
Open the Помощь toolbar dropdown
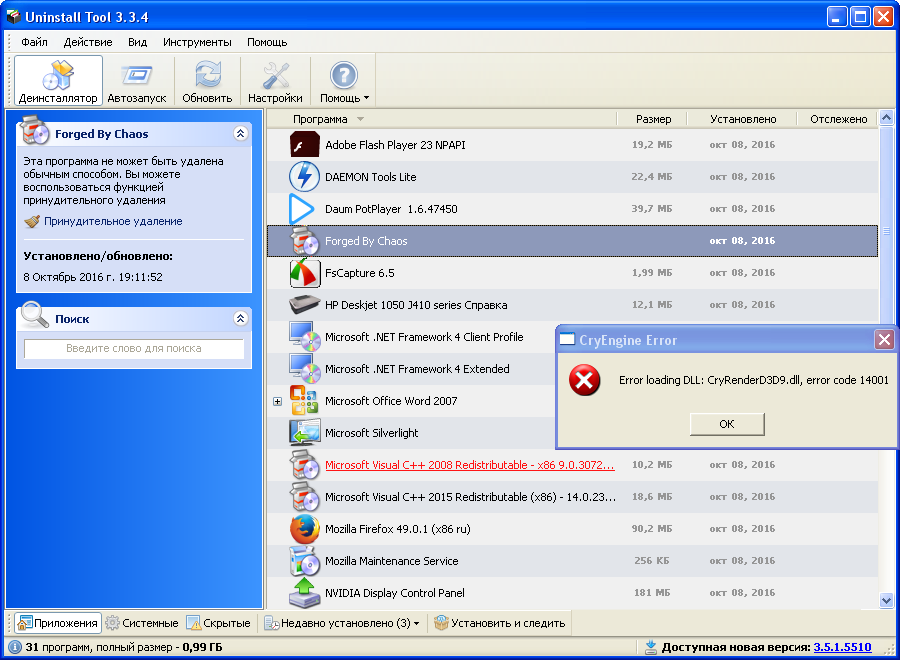pyautogui.click(x=344, y=81)
